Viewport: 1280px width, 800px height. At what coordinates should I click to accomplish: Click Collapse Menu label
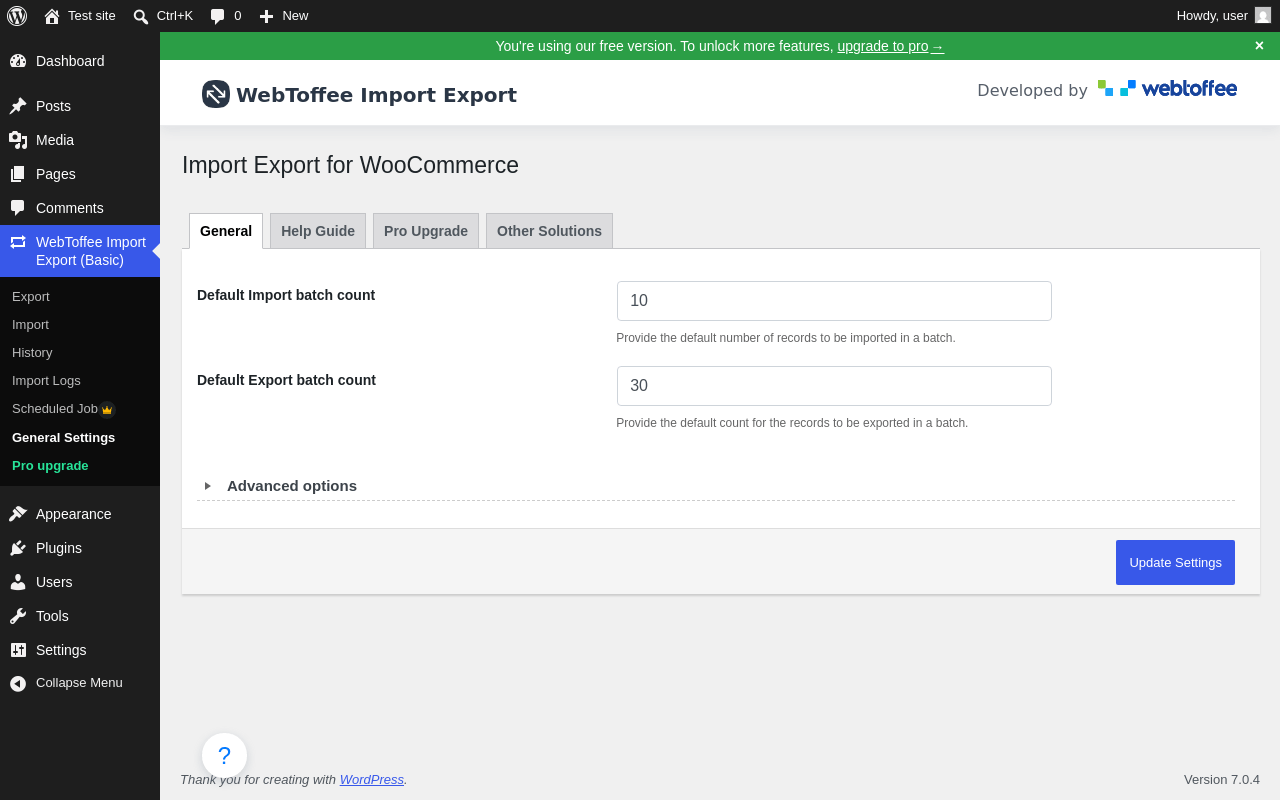(x=79, y=683)
